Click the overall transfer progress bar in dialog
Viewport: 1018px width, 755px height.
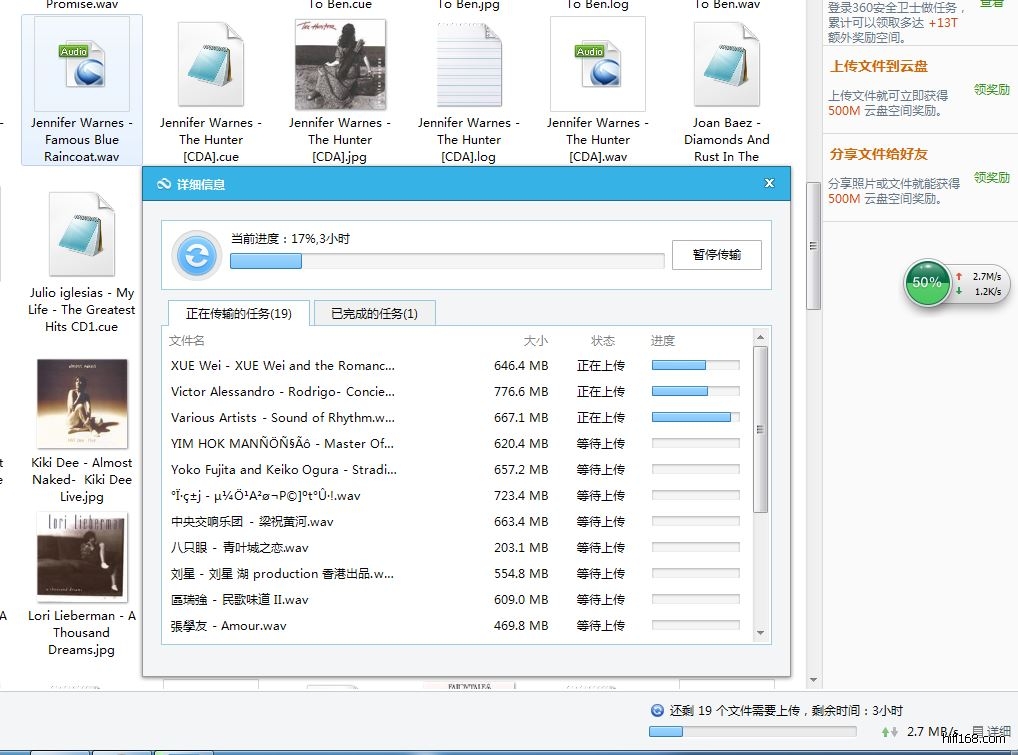tap(447, 261)
